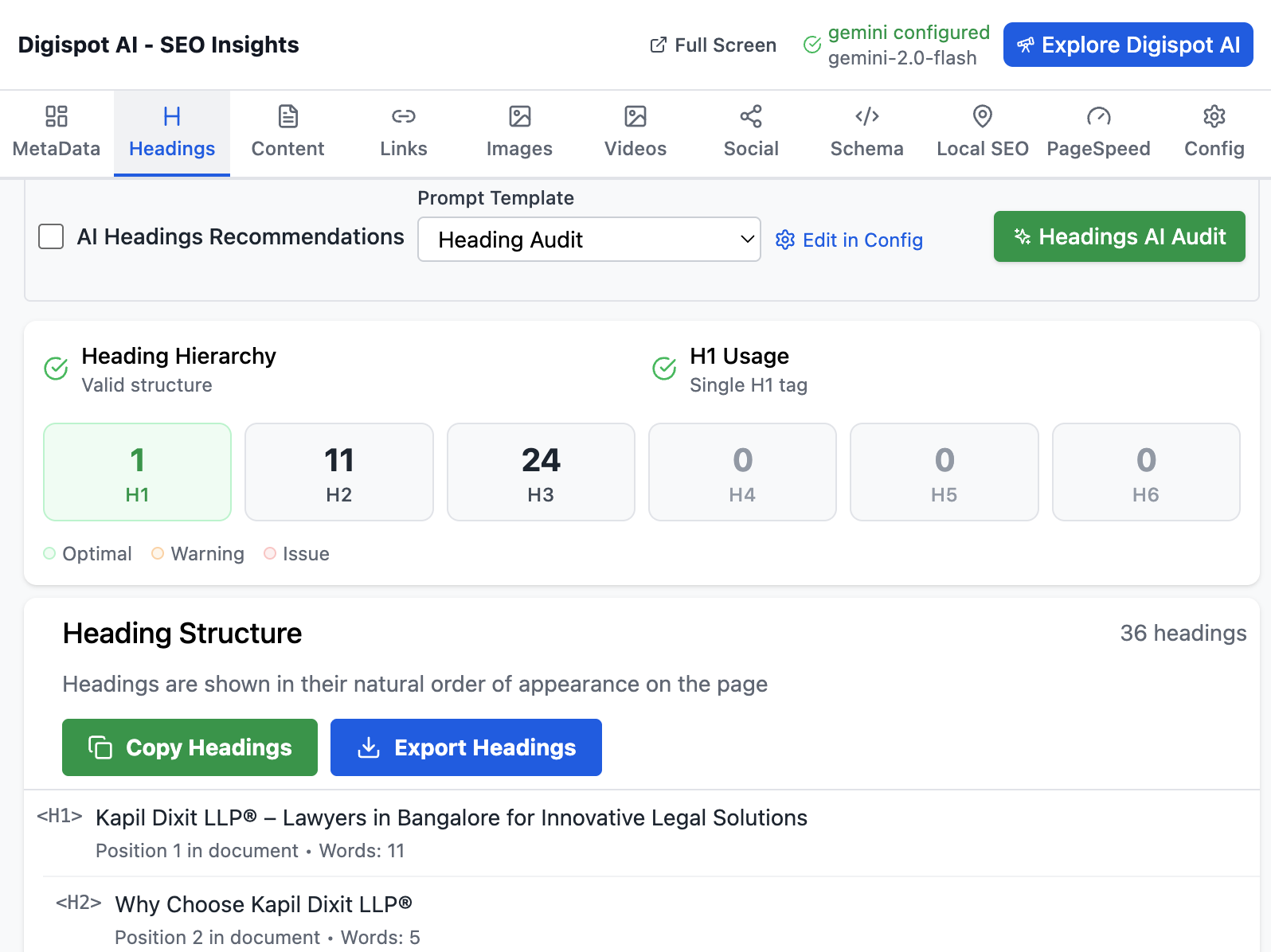Click the external-link icon beside Full Screen
Viewport: 1271px width, 952px height.
coord(658,45)
